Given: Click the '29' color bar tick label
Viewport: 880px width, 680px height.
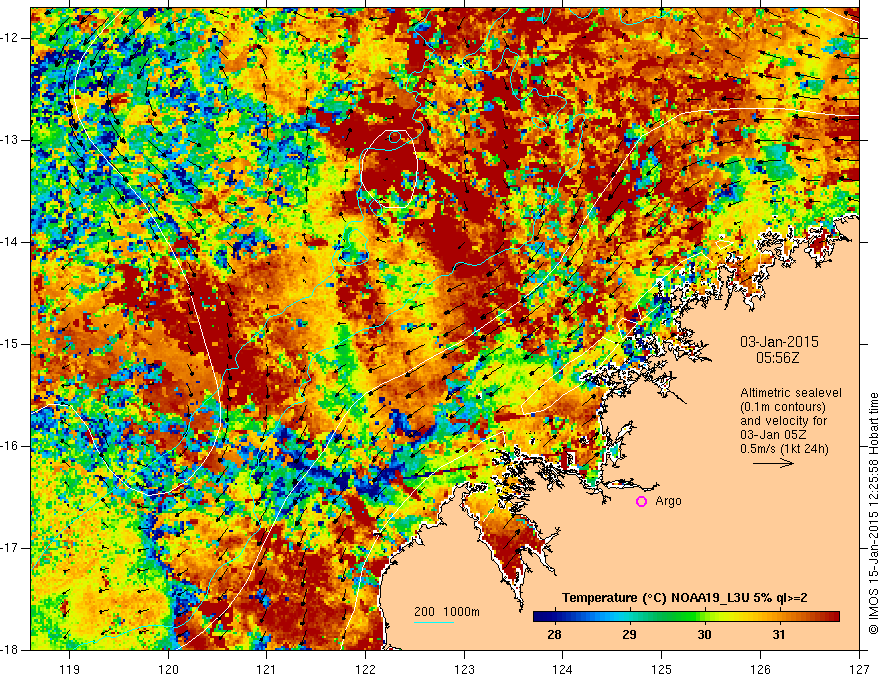Looking at the screenshot, I should click(629, 635).
